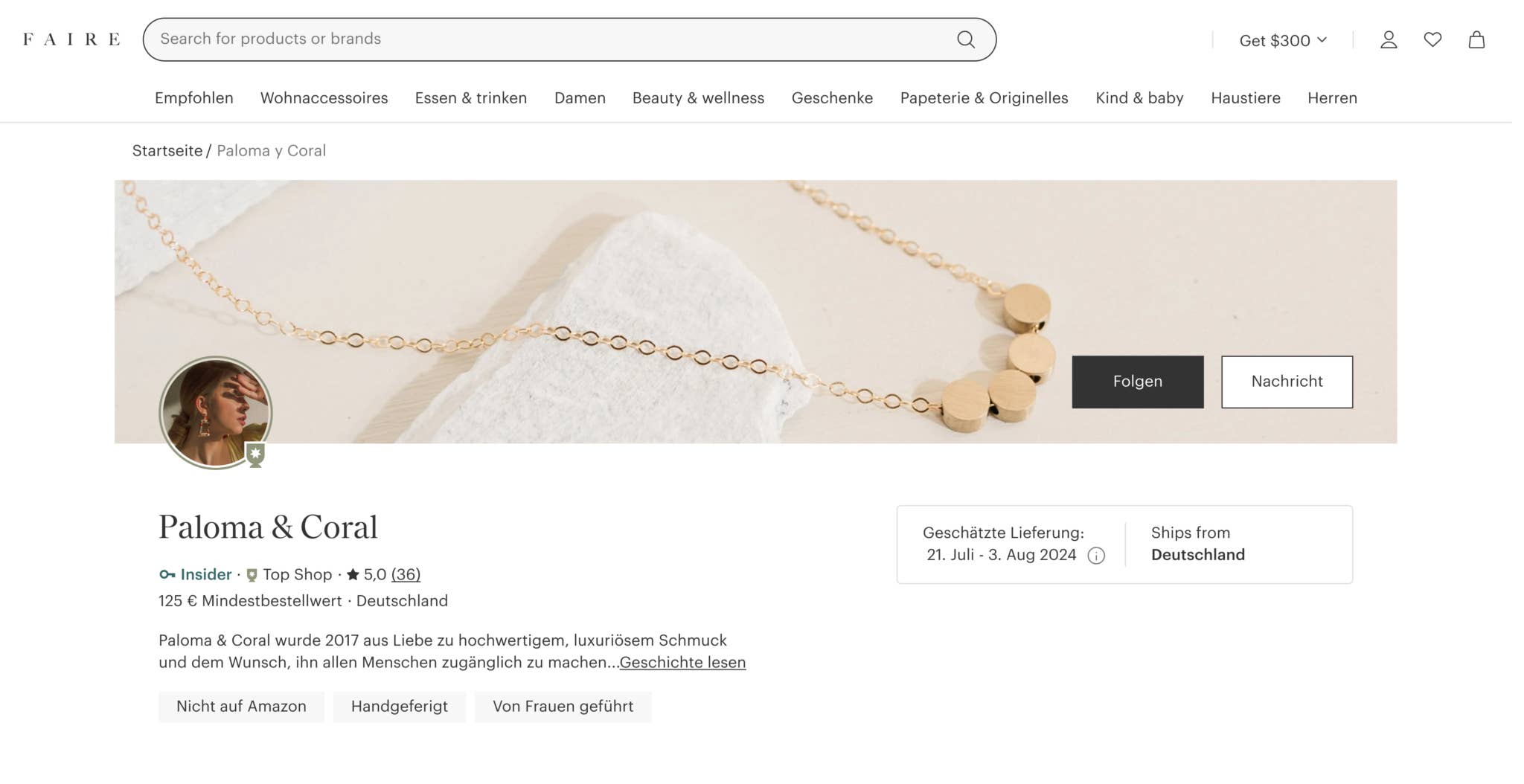
Task: Click the search magnifier icon
Action: 965,39
